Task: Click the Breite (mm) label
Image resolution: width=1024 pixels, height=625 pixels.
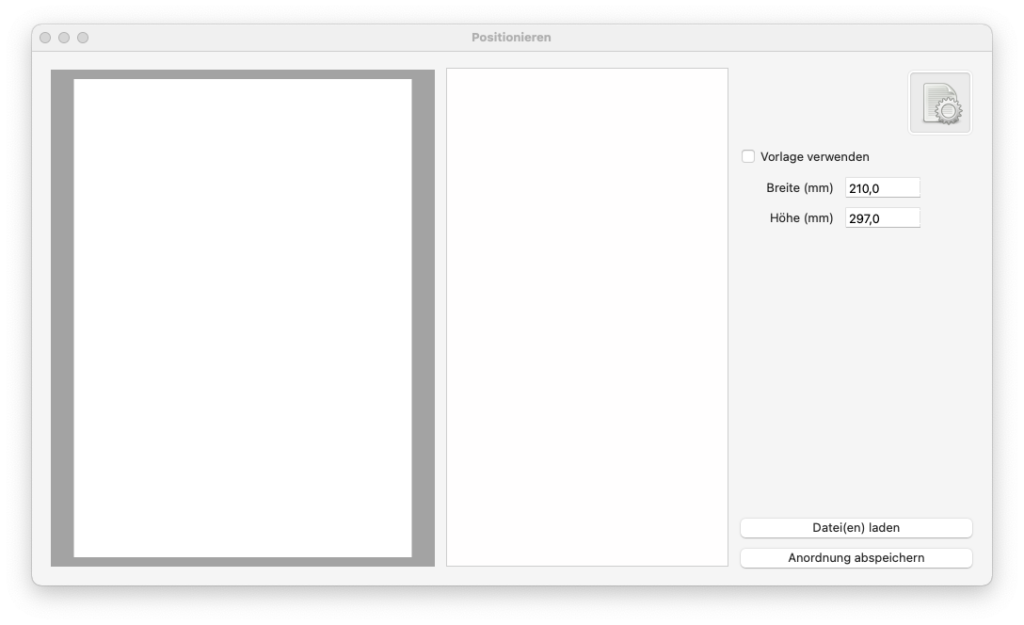Action: tap(799, 188)
